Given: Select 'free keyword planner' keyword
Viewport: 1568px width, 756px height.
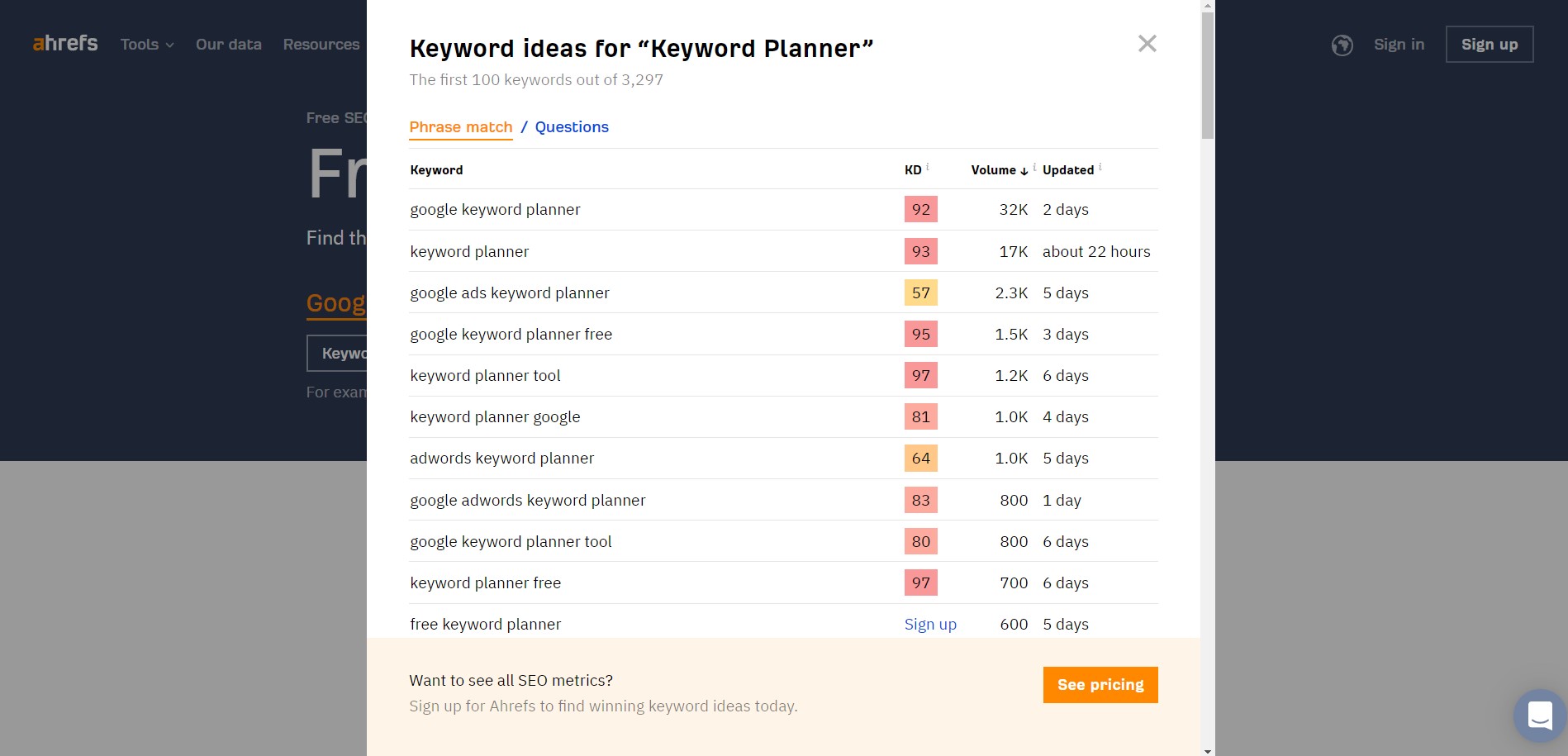Looking at the screenshot, I should click(x=486, y=625).
